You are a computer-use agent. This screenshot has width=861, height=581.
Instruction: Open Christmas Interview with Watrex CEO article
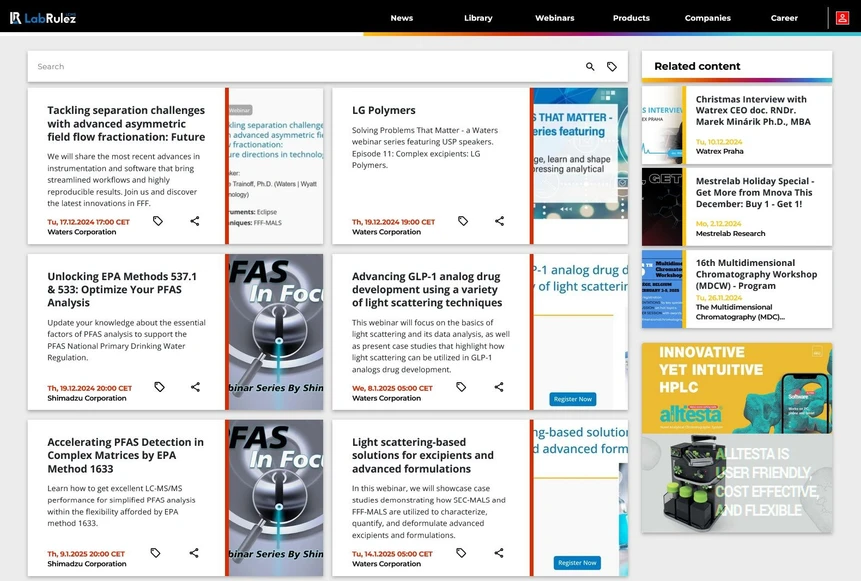[x=753, y=110]
